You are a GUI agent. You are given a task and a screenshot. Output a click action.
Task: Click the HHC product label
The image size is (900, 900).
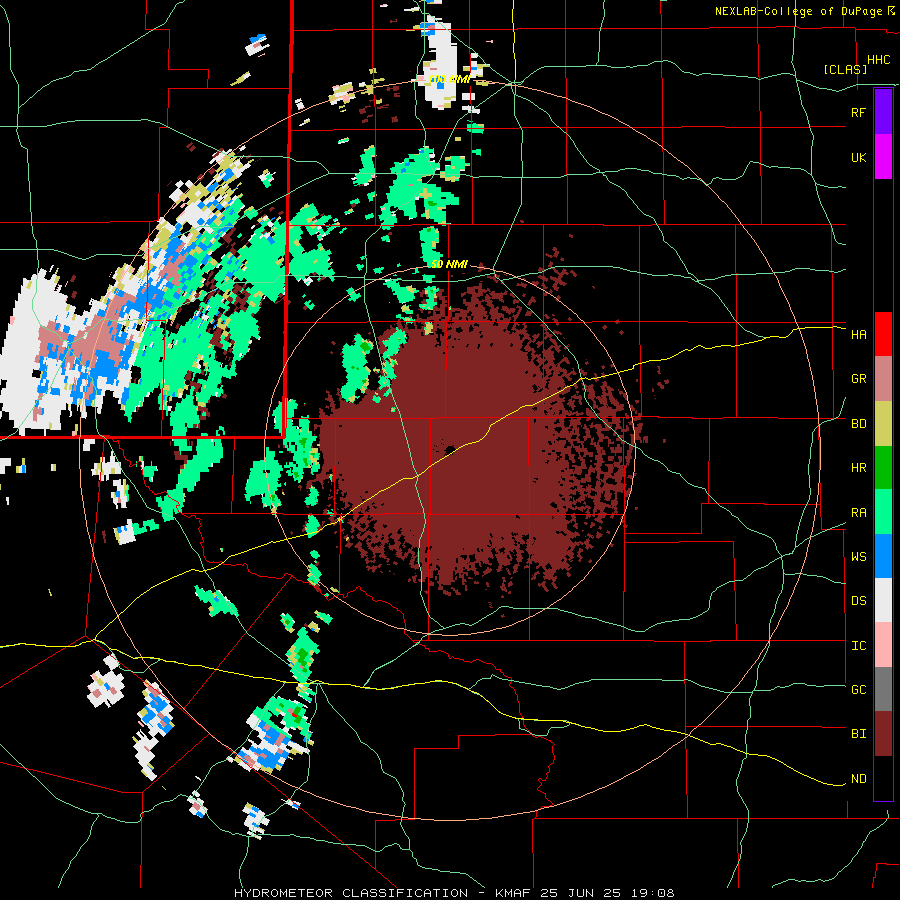point(879,60)
